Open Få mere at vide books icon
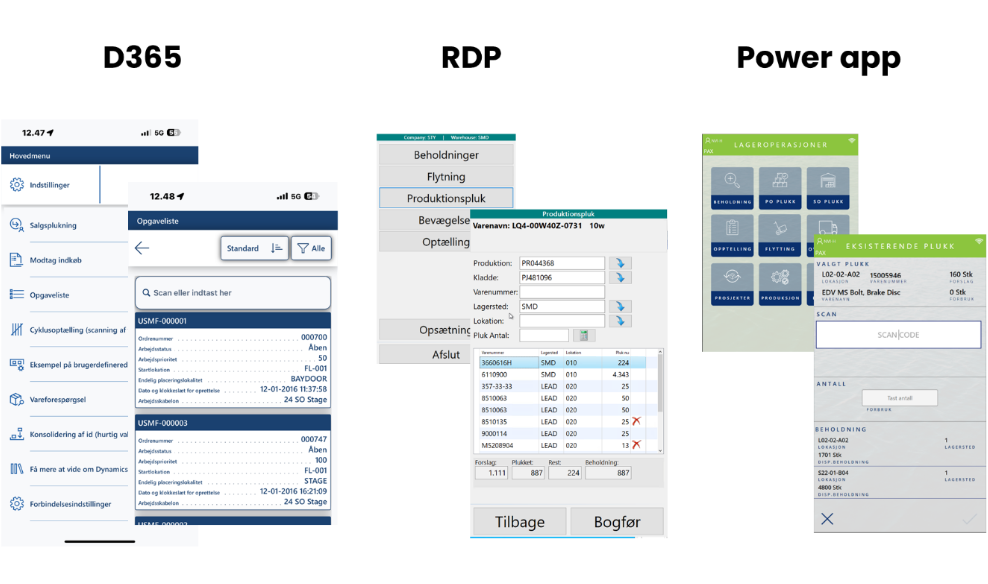Screen dimensions: 988x584 (x=17, y=469)
